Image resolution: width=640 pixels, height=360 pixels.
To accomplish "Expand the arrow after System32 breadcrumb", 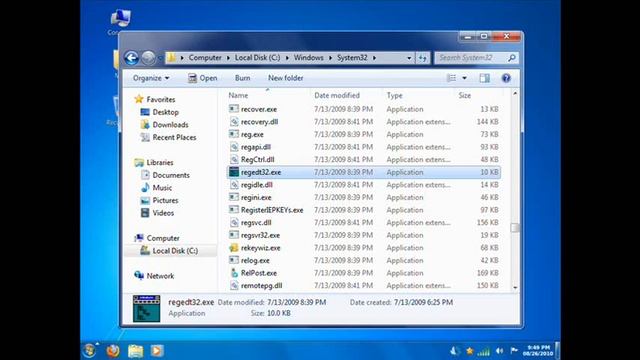I will [374, 58].
